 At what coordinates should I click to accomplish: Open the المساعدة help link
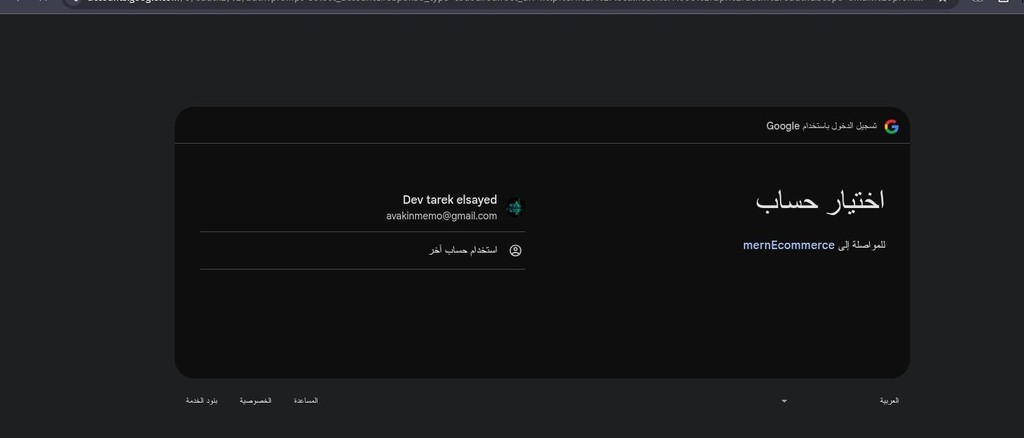[306, 400]
